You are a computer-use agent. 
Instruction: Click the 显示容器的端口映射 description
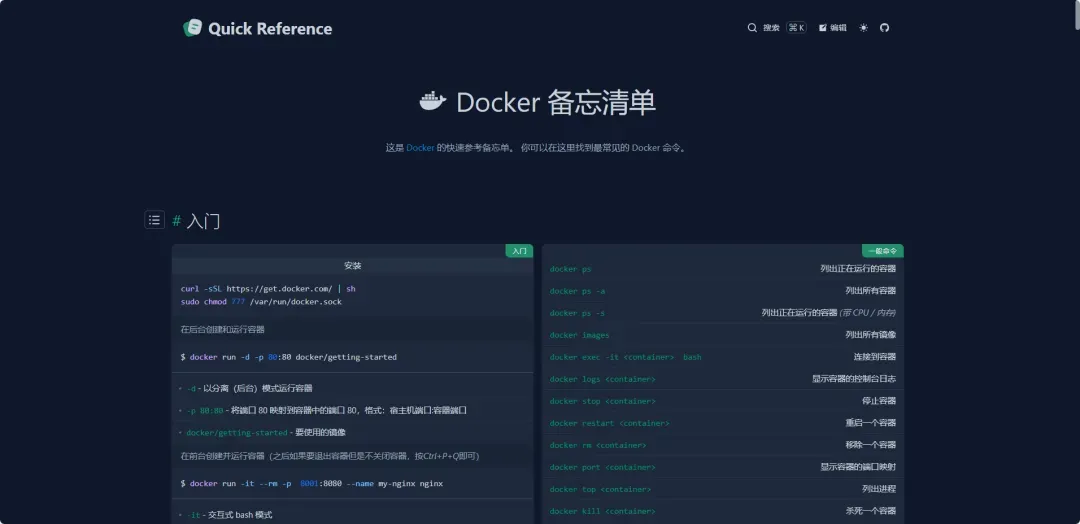point(858,468)
